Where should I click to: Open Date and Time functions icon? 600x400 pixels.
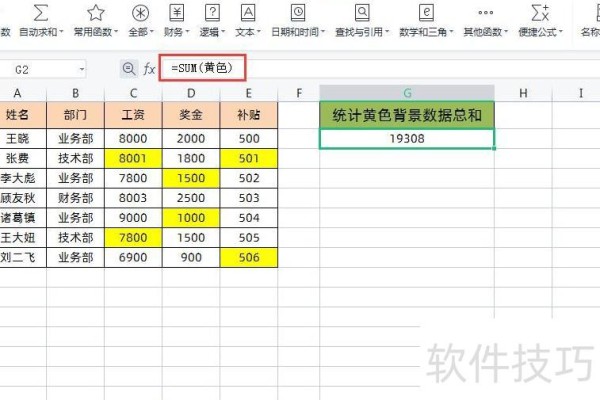[x=298, y=13]
